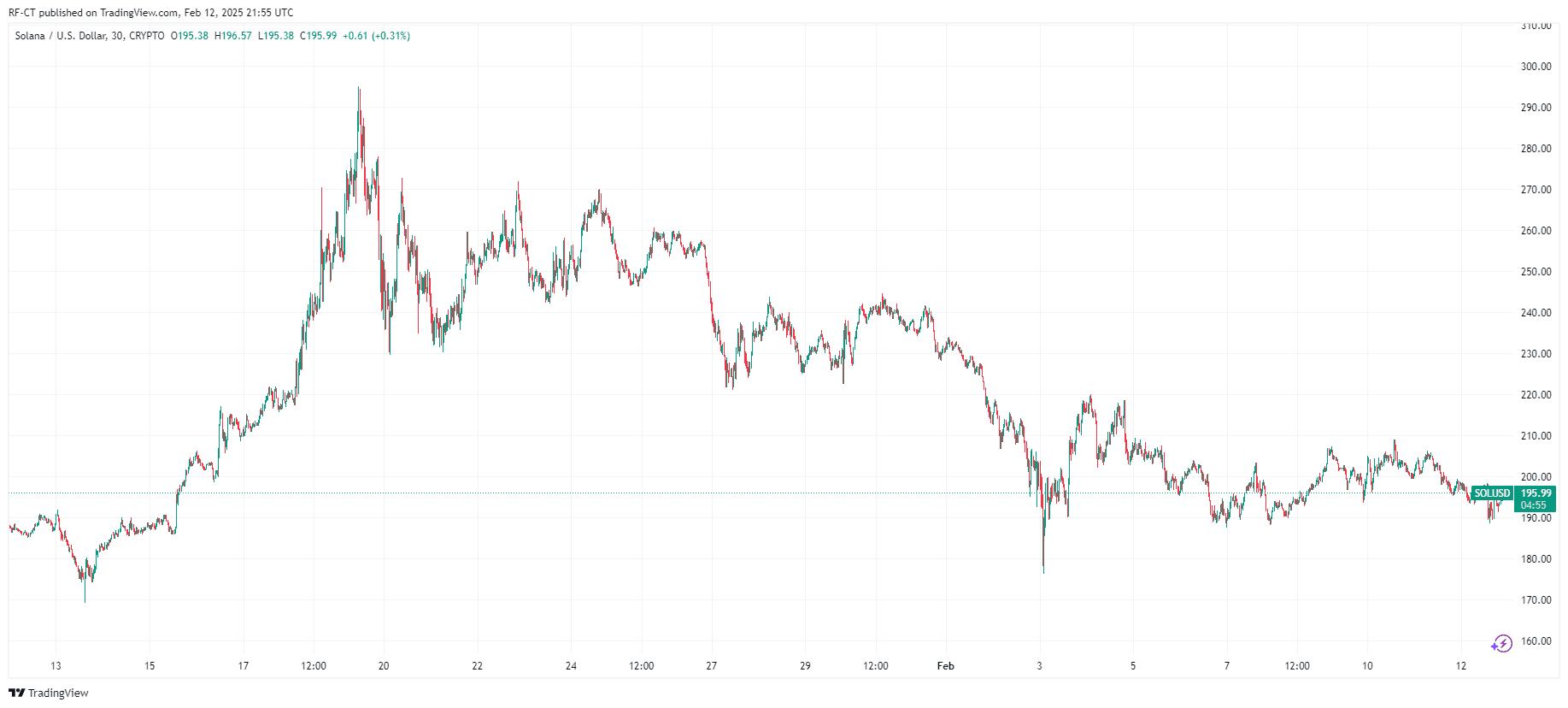Click the closing value C195.99 in legend
The height and width of the screenshot is (708, 1568).
pos(318,36)
